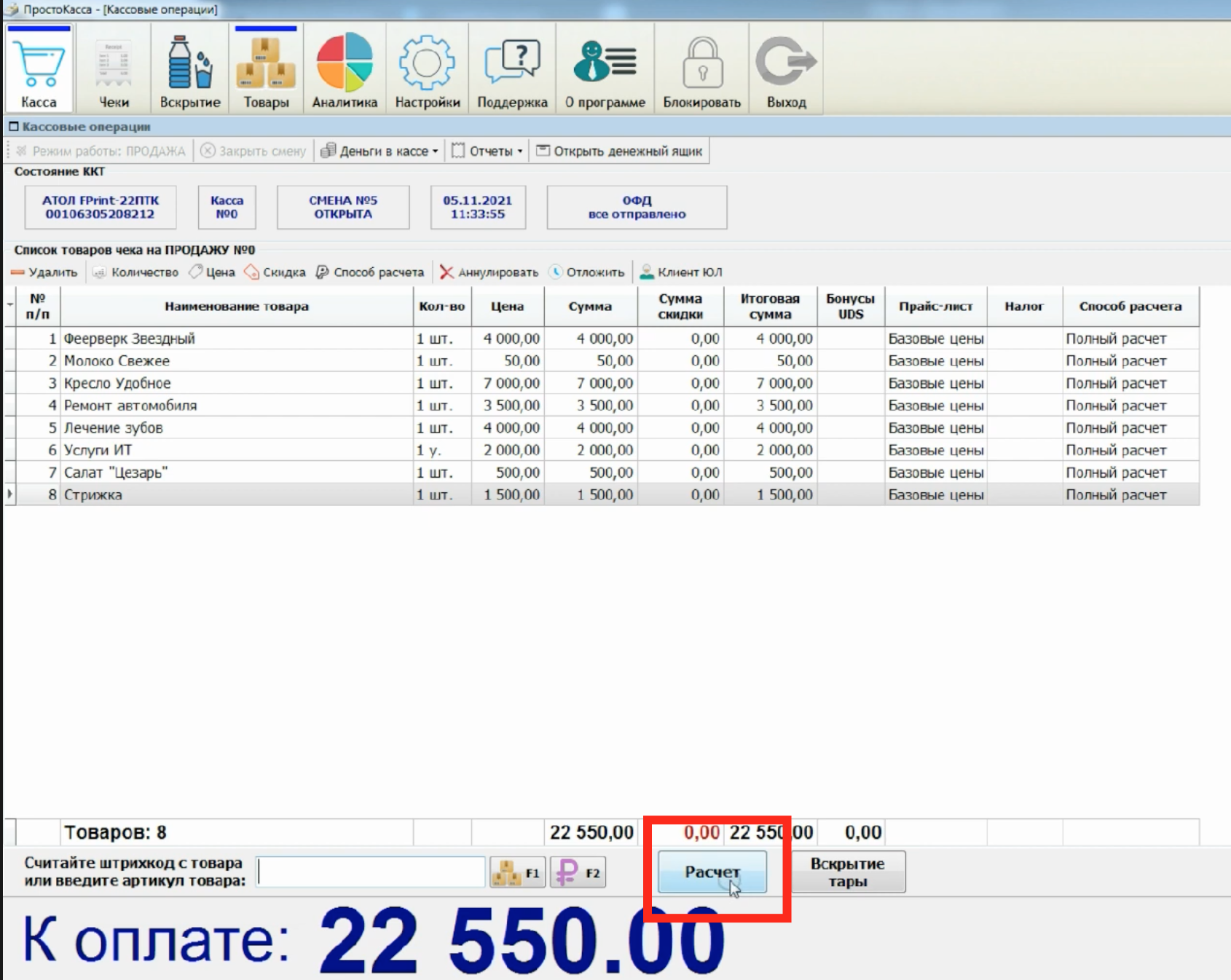The width and height of the screenshot is (1231, 980).
Task: Click the date and time status button
Action: tap(478, 208)
